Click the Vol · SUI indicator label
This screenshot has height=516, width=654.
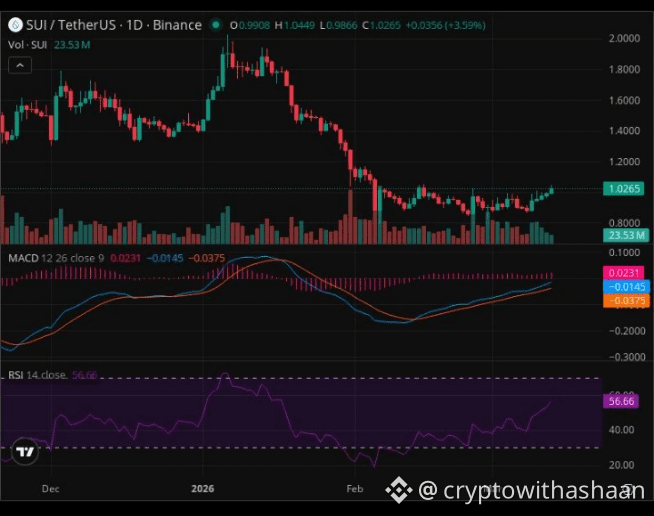[x=28, y=45]
